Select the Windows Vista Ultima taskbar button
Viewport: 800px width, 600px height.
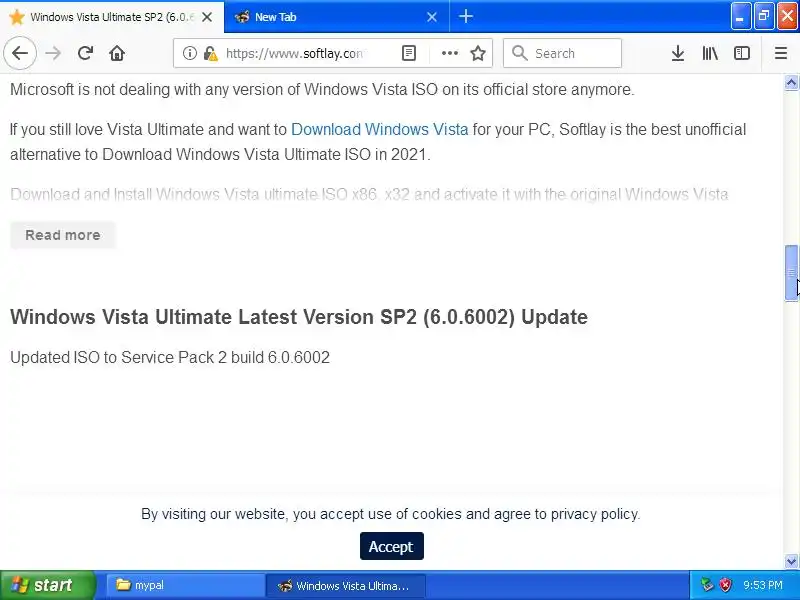point(345,585)
